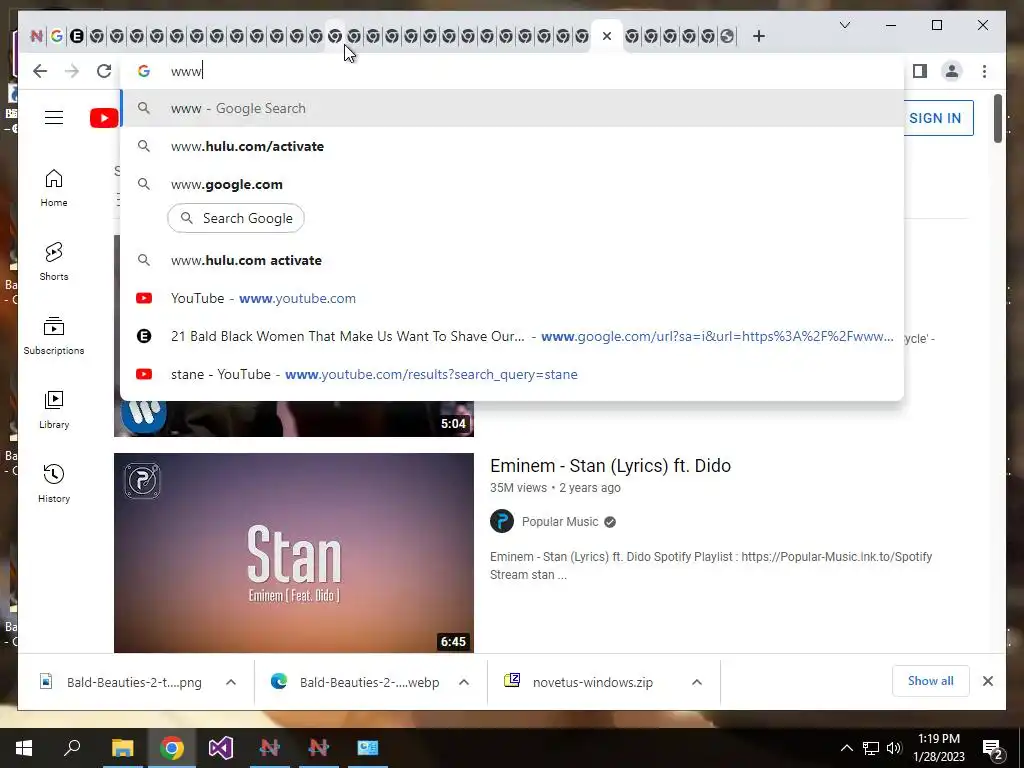Open the Stan lyrics video thumbnail
The image size is (1024, 768).
point(294,552)
